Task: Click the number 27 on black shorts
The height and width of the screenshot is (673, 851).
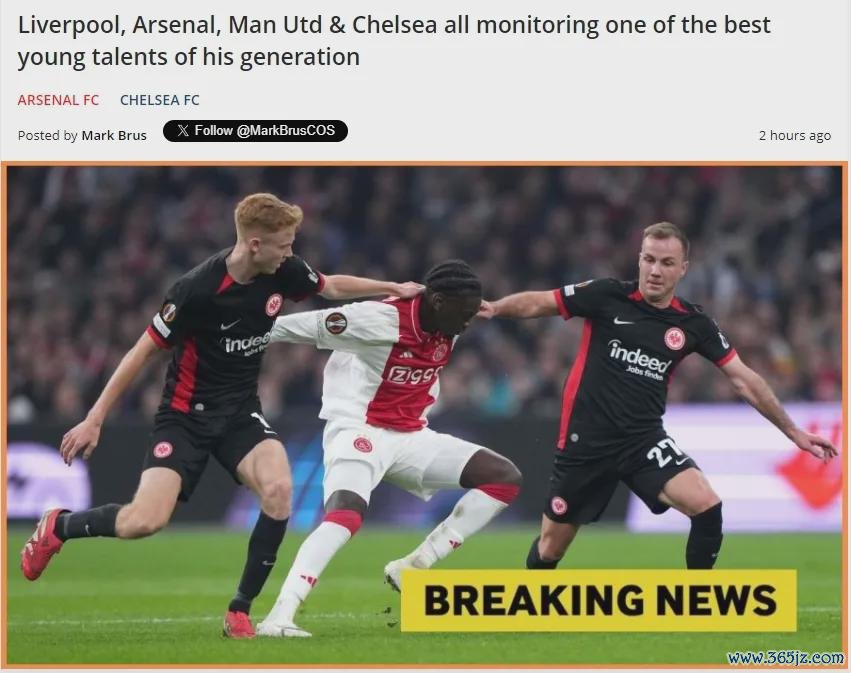Action: pos(664,451)
